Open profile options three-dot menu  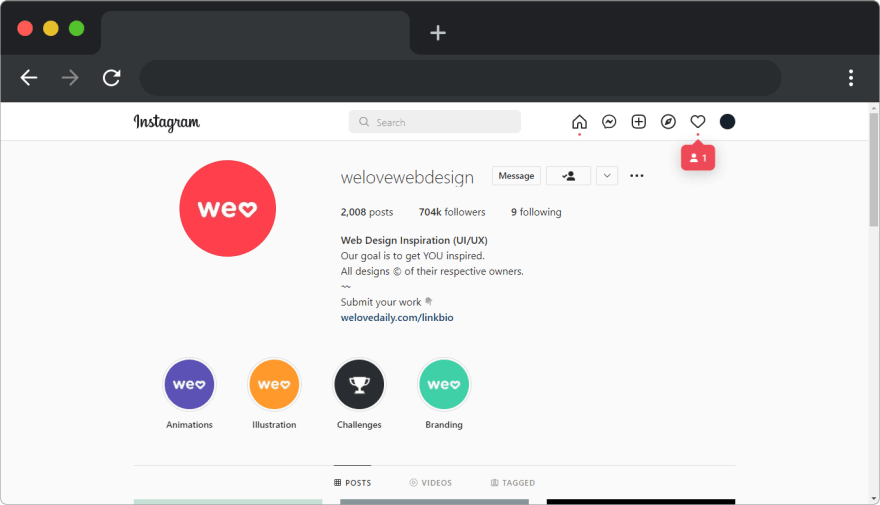[x=636, y=176]
